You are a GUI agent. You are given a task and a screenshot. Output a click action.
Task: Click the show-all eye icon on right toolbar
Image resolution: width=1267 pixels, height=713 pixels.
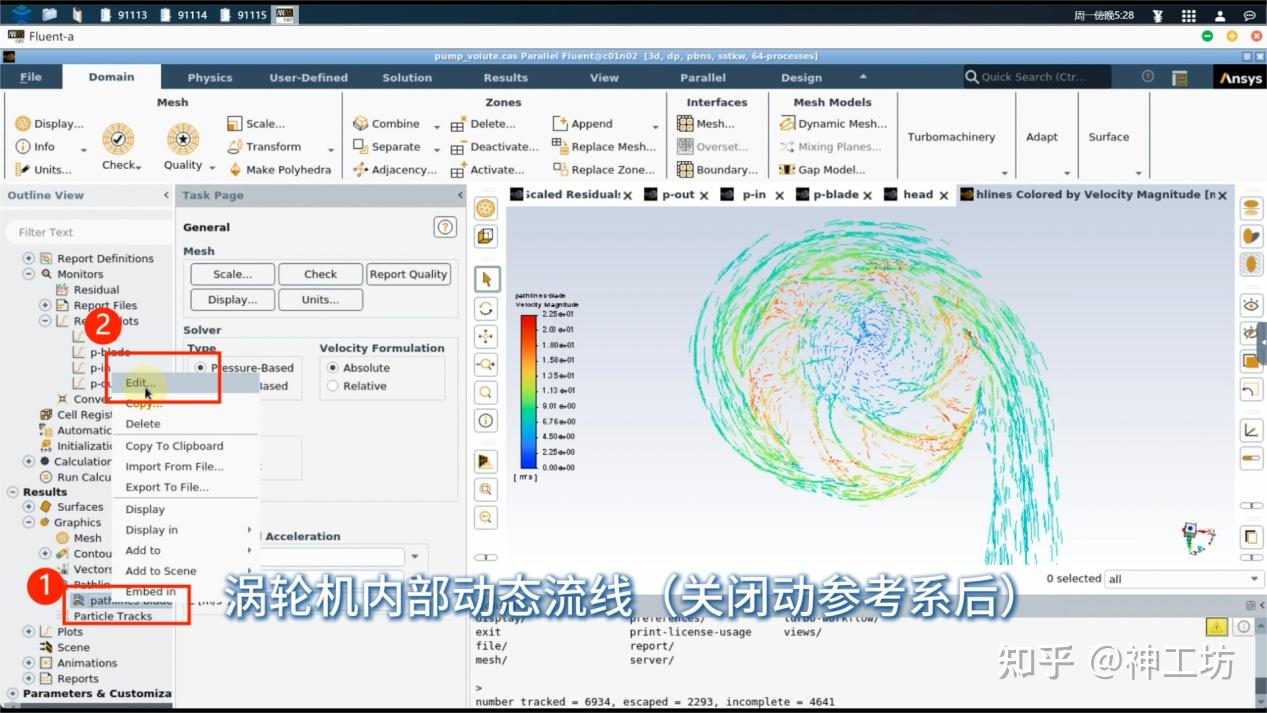(1251, 304)
